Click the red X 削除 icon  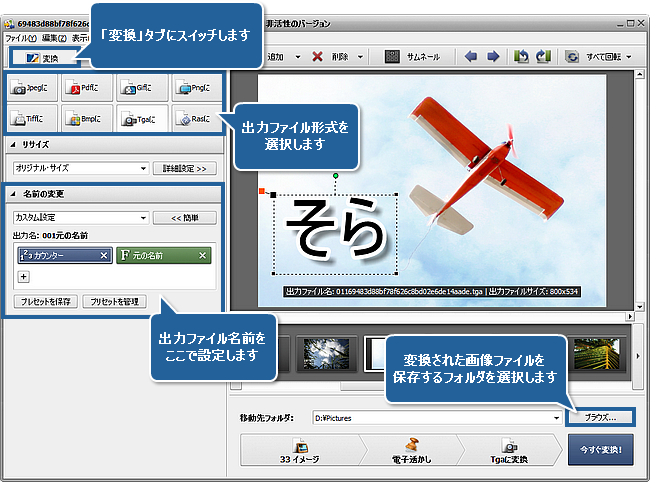coord(318,56)
